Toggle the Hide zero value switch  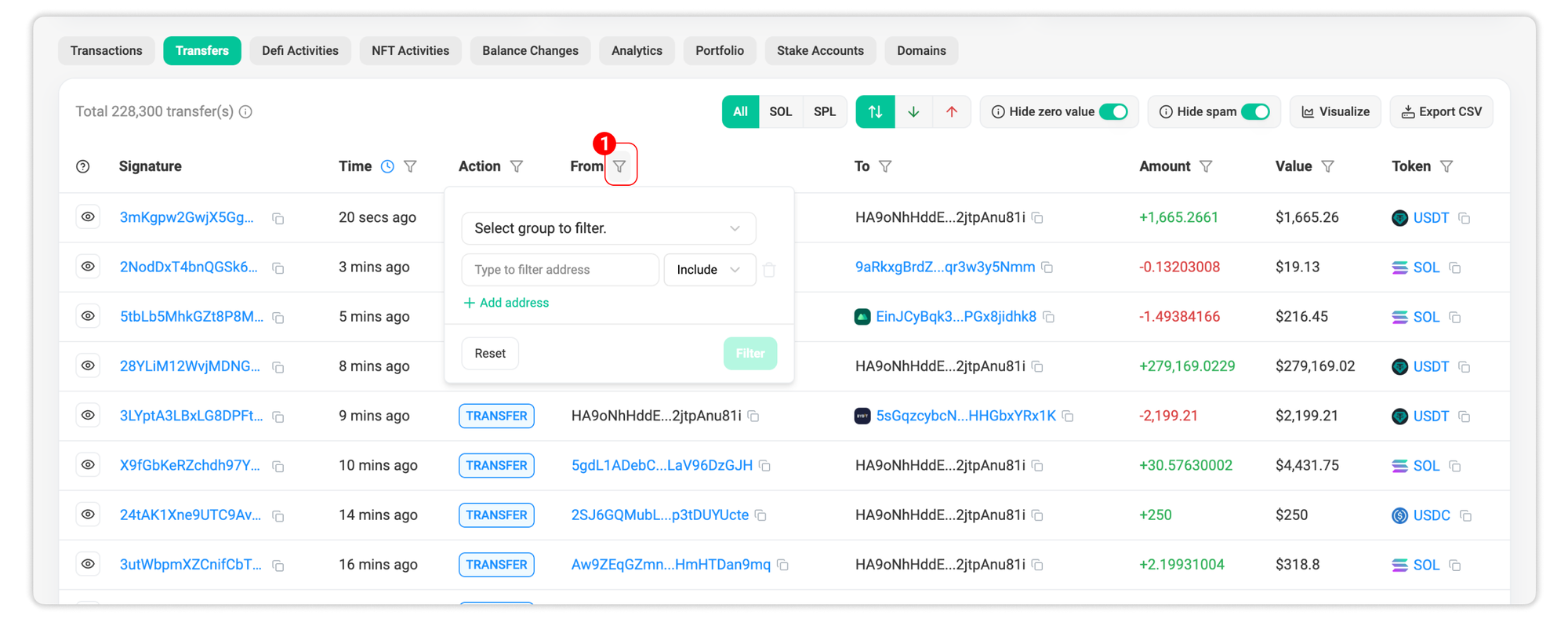tap(1113, 111)
